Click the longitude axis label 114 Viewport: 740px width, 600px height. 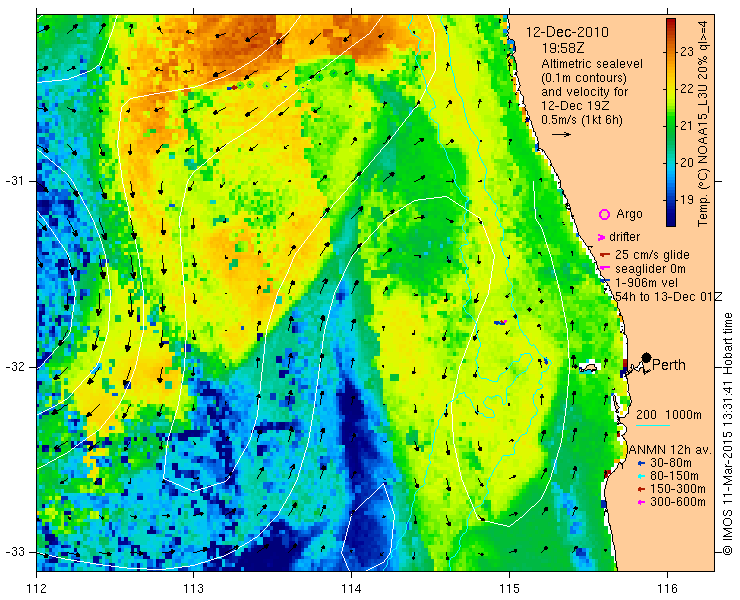[x=351, y=589]
